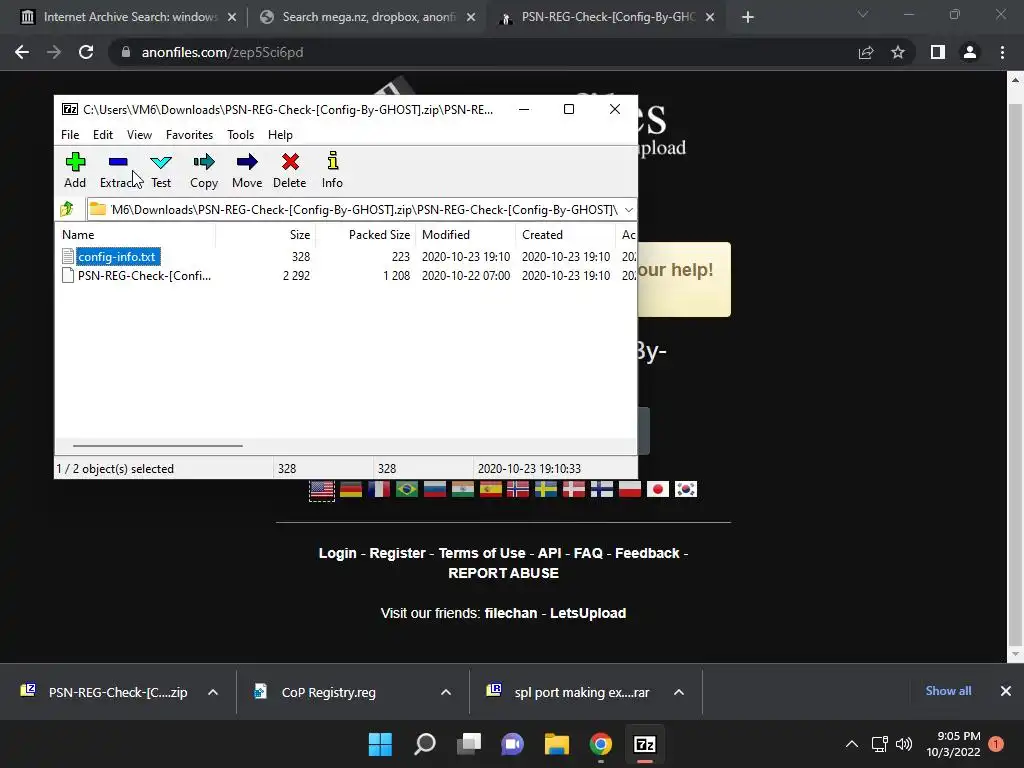1024x768 pixels.
Task: Open the Help menu
Action: click(x=280, y=135)
